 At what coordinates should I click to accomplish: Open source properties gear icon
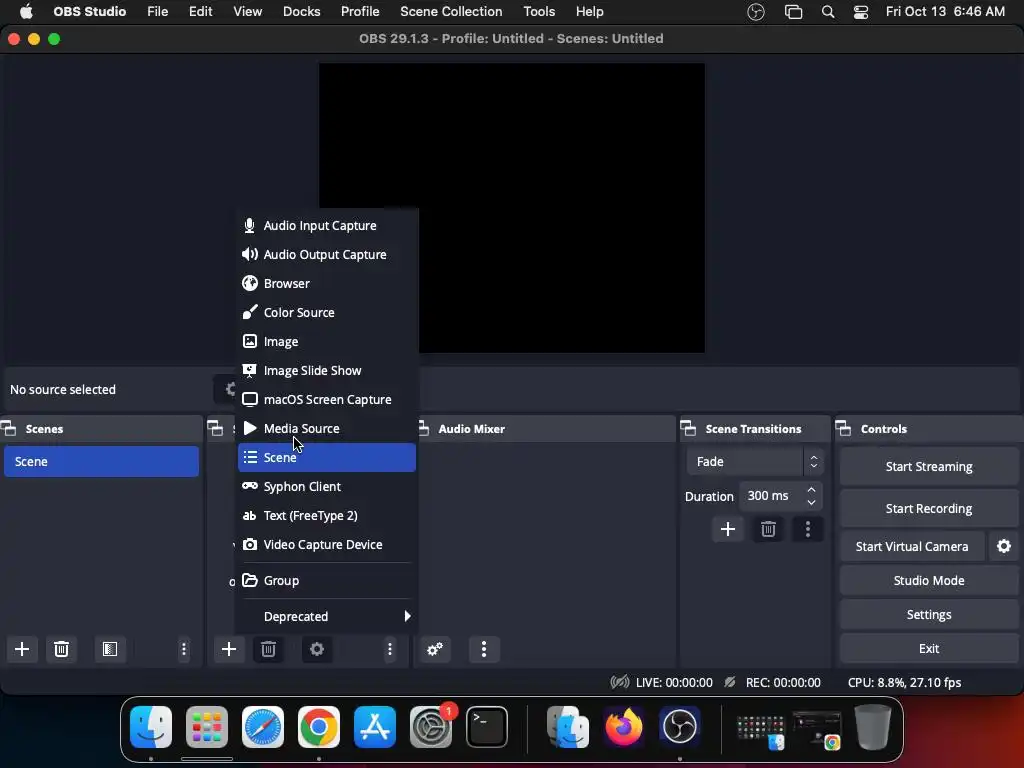[317, 649]
